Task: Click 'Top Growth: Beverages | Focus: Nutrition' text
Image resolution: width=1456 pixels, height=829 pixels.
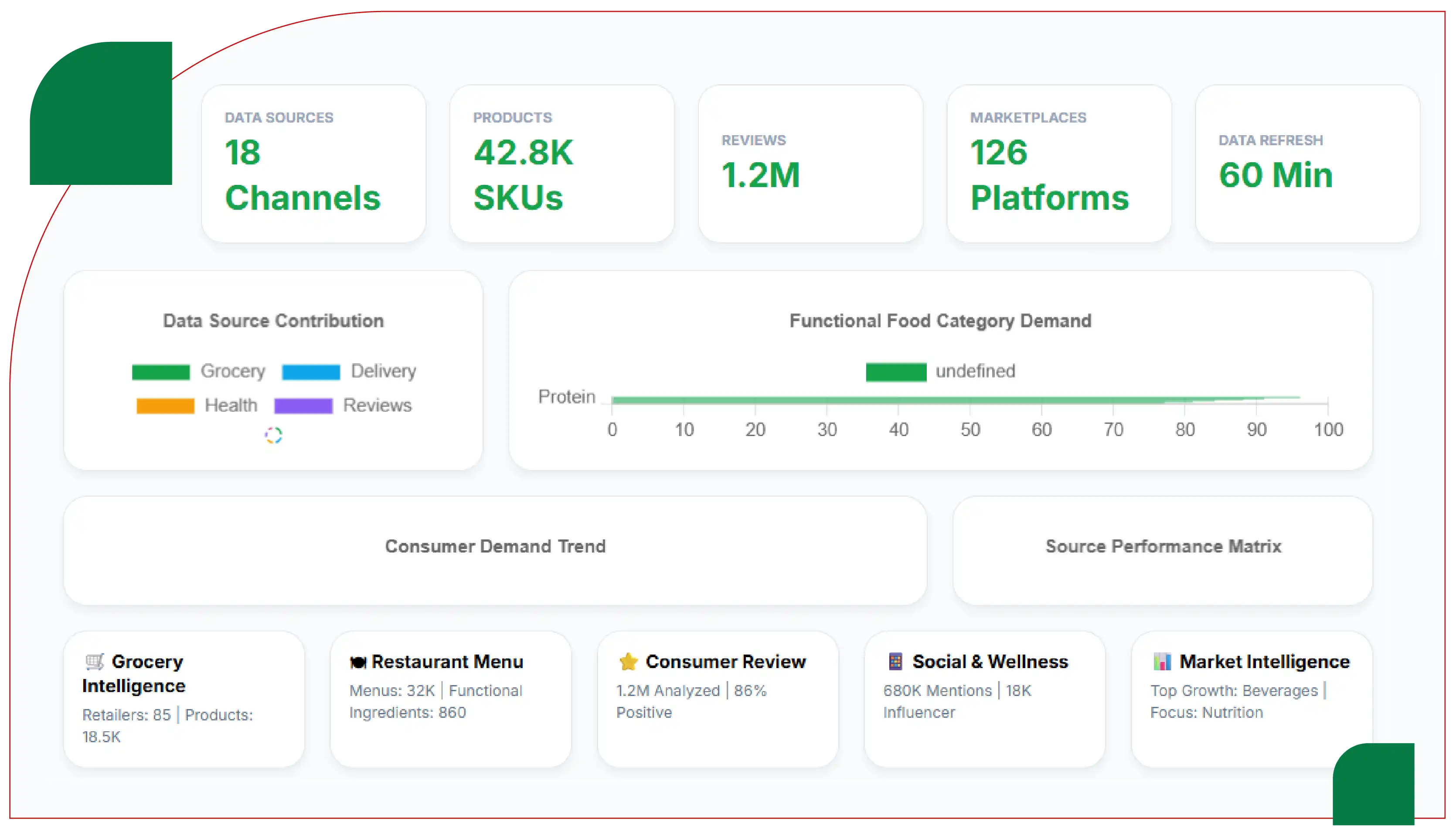Action: pyautogui.click(x=1238, y=702)
